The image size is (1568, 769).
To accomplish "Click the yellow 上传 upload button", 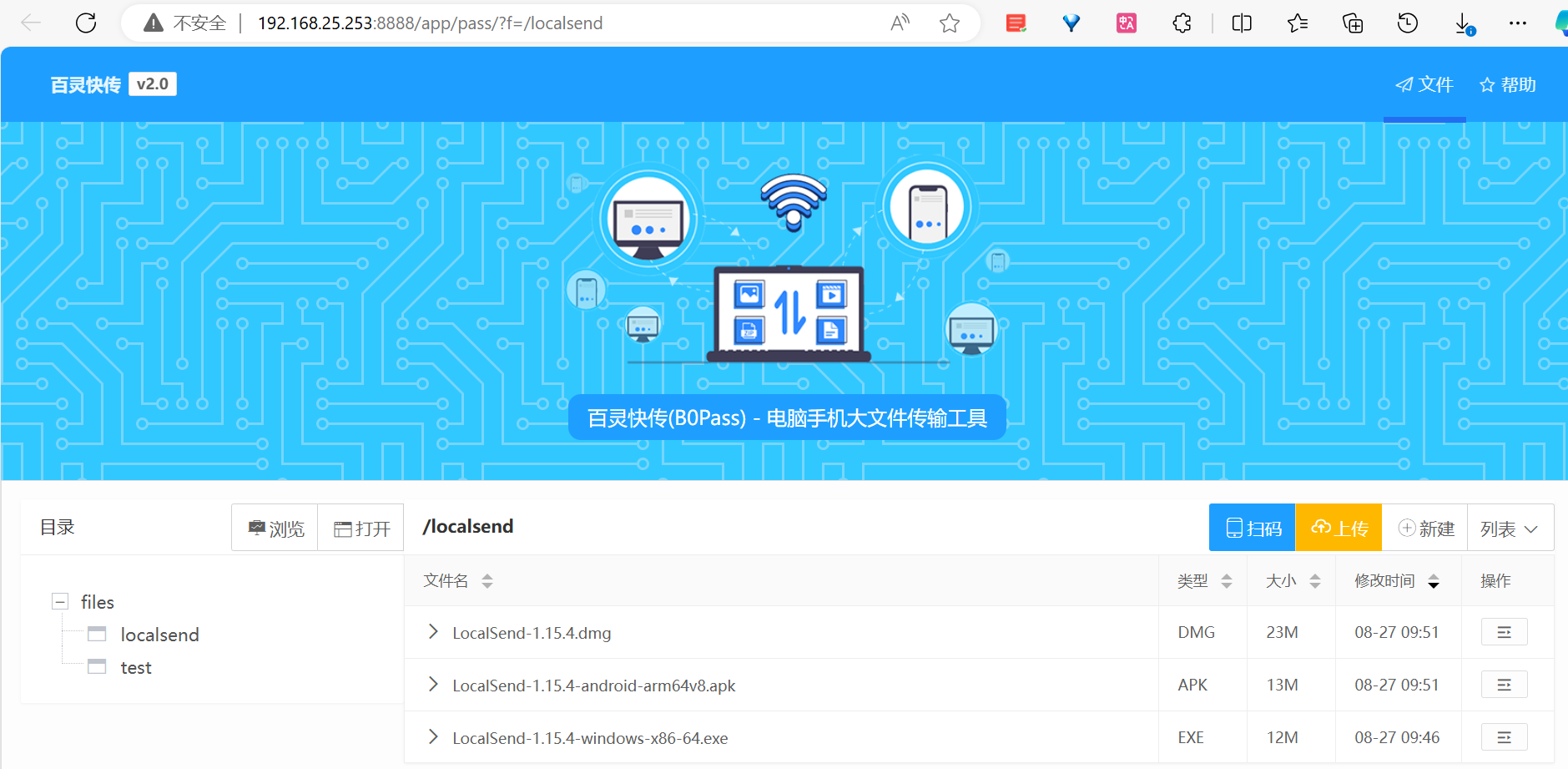I will (1339, 529).
